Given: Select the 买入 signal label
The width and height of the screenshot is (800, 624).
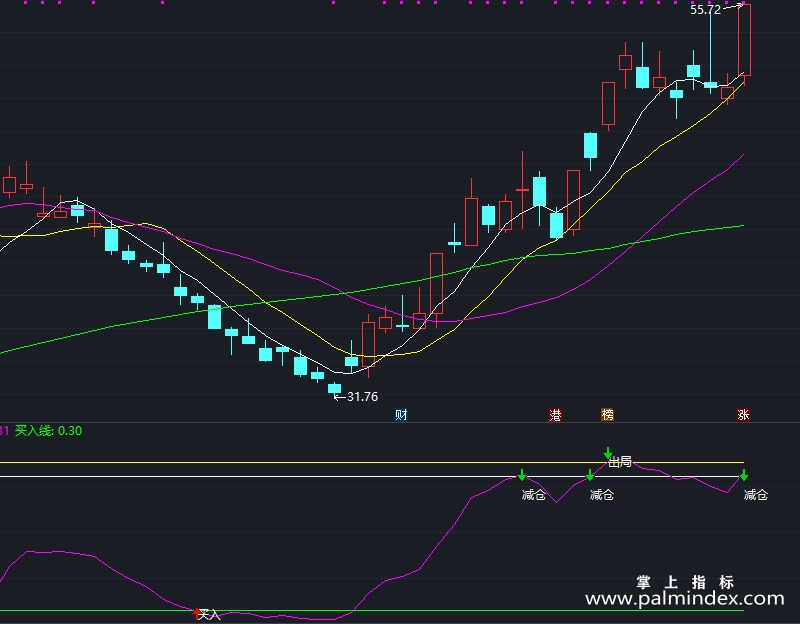Looking at the screenshot, I should pos(209,615).
